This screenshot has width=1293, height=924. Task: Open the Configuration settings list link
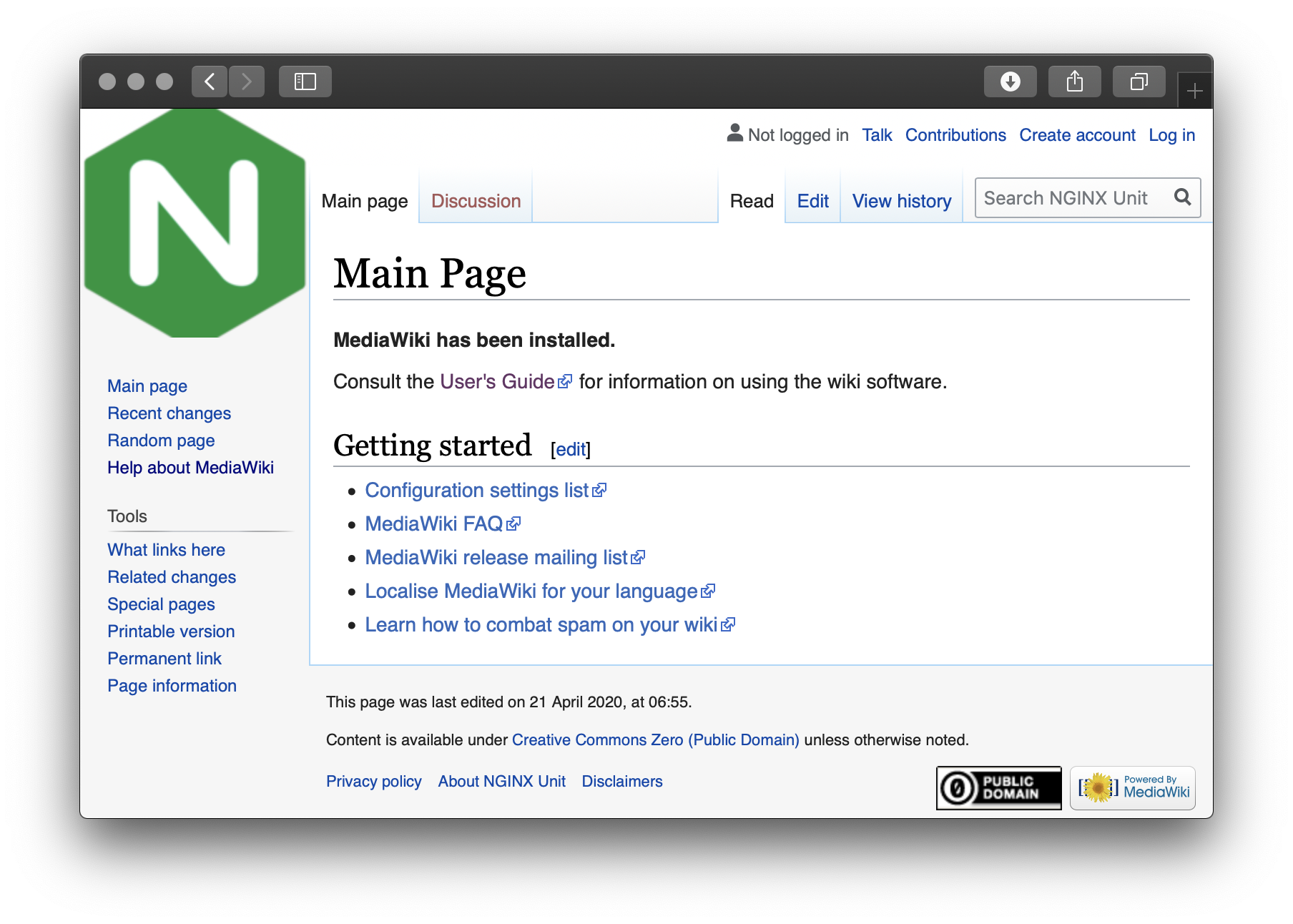pos(476,491)
